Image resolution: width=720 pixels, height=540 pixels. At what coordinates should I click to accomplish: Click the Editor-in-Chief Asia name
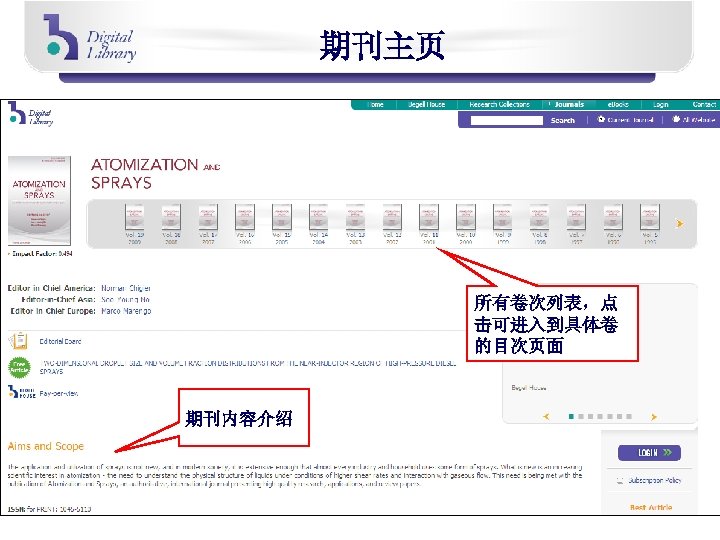click(x=125, y=299)
